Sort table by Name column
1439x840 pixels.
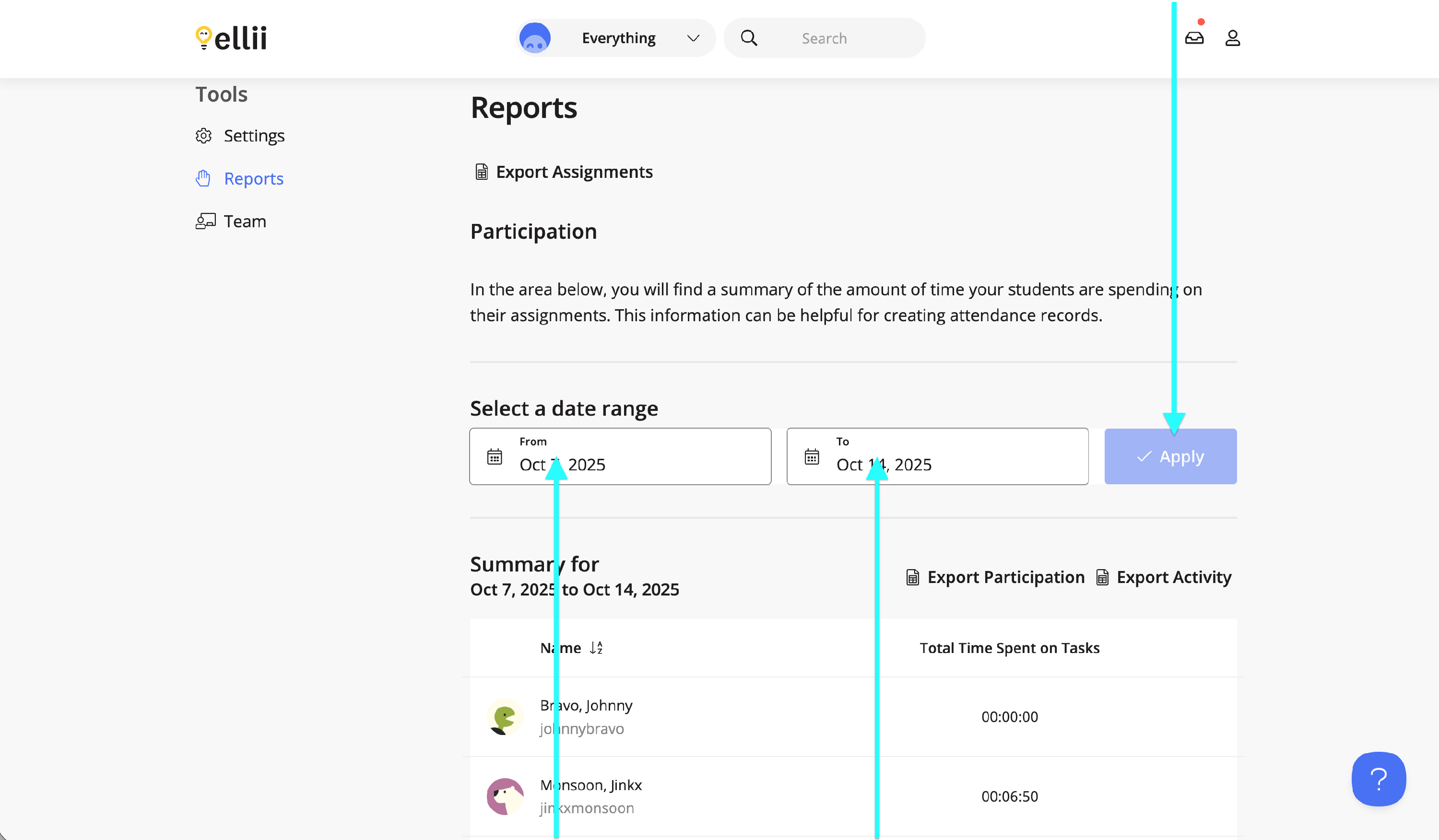click(x=572, y=648)
